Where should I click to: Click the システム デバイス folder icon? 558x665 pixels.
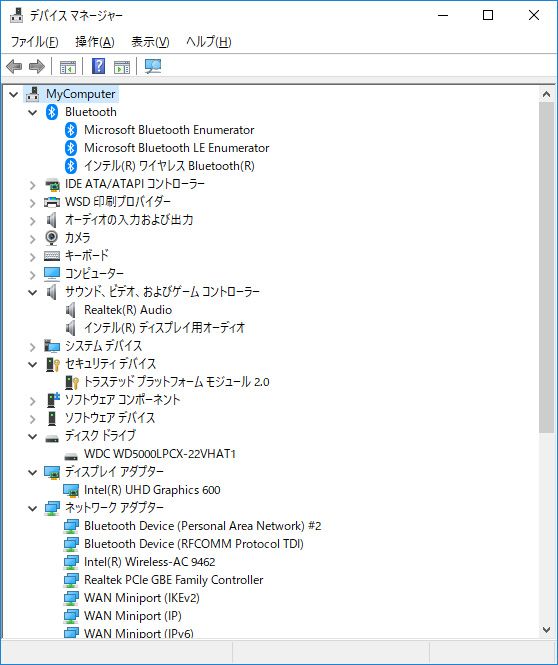pyautogui.click(x=52, y=346)
